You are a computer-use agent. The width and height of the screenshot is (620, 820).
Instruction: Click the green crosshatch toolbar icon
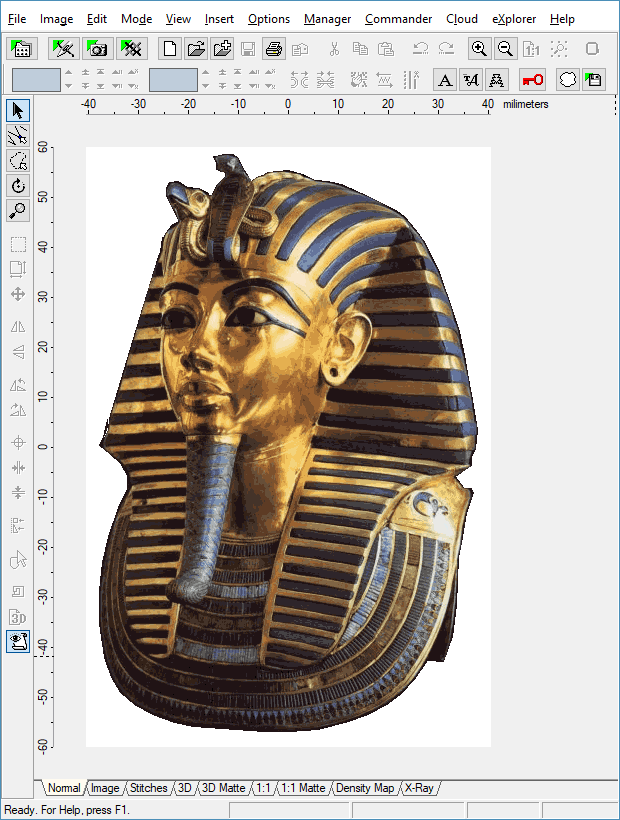(131, 49)
